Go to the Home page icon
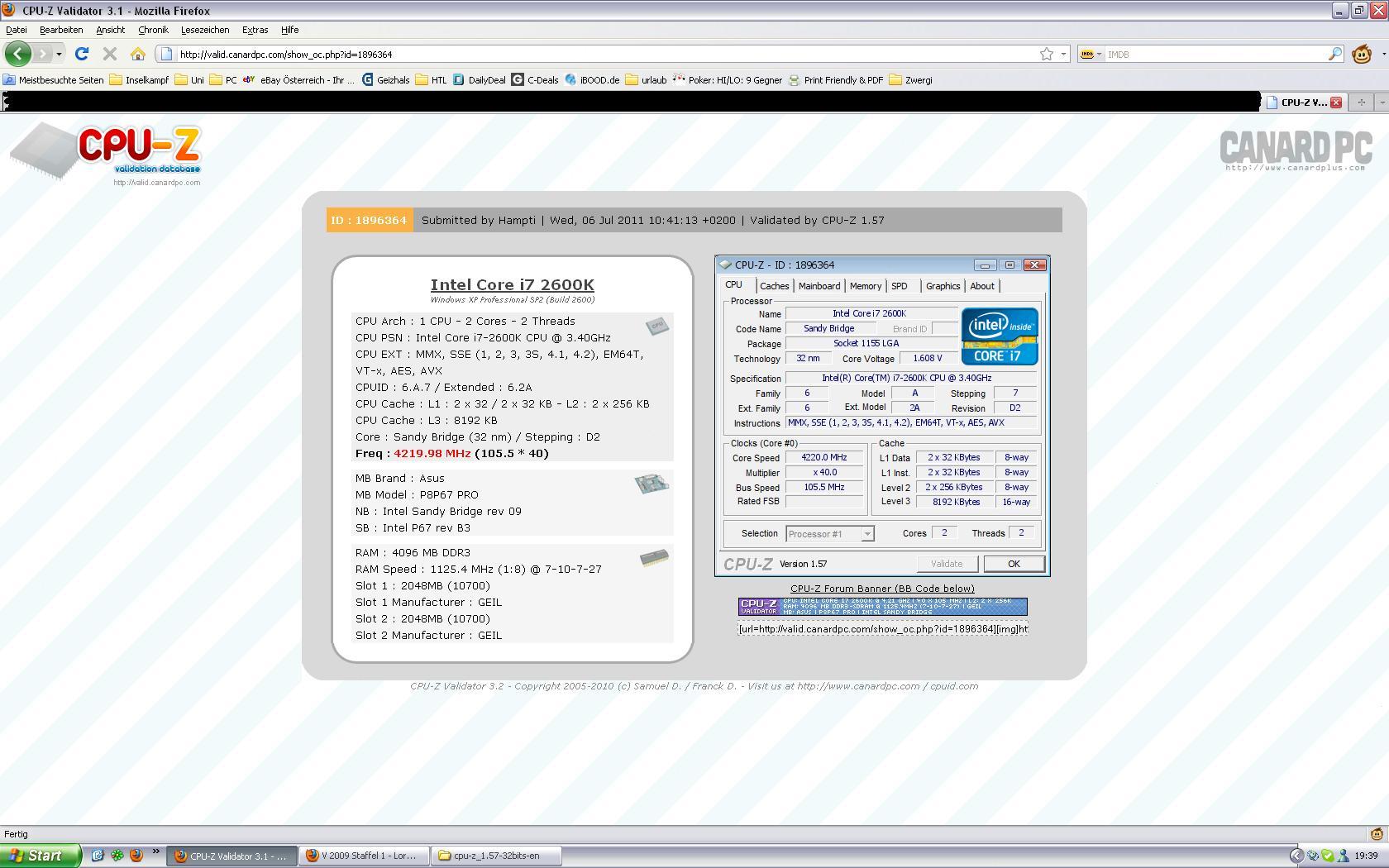This screenshot has width=1389, height=868. [x=138, y=54]
